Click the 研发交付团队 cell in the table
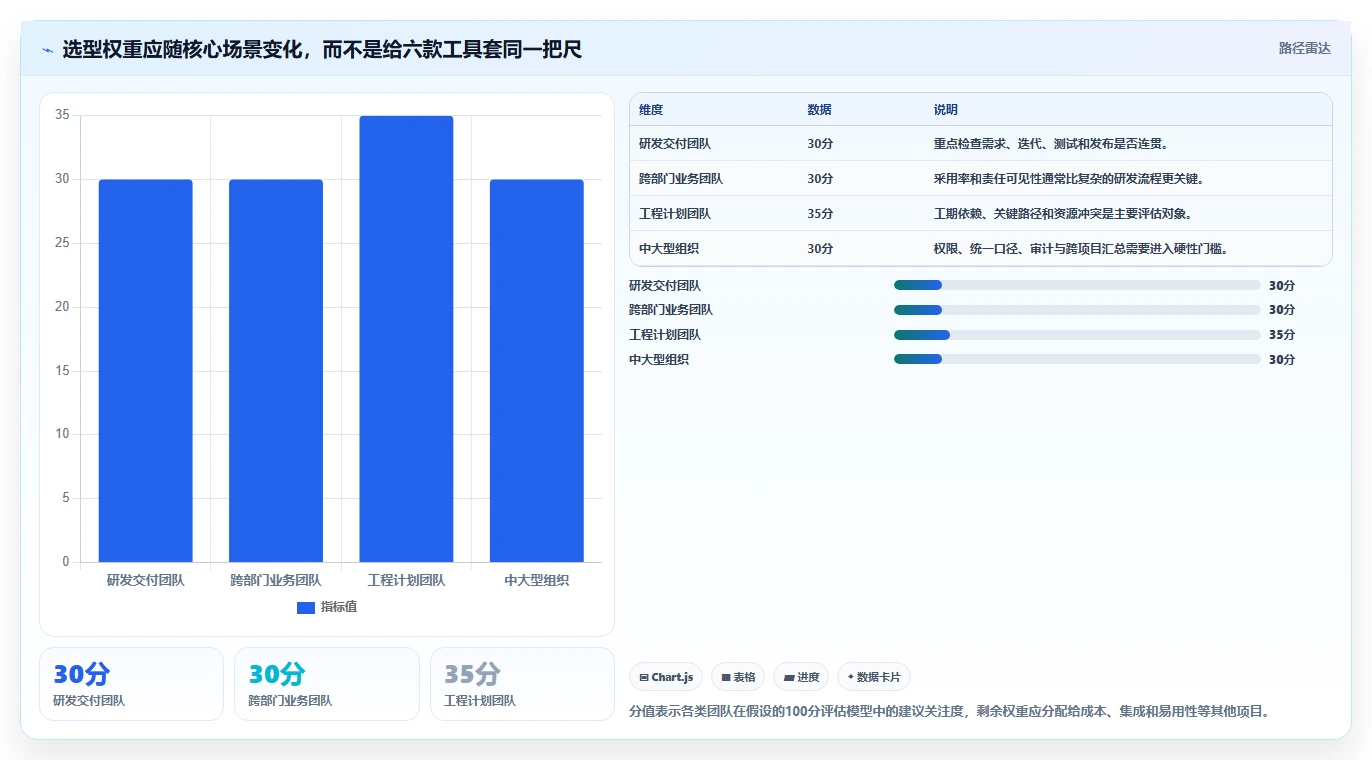 tap(675, 144)
